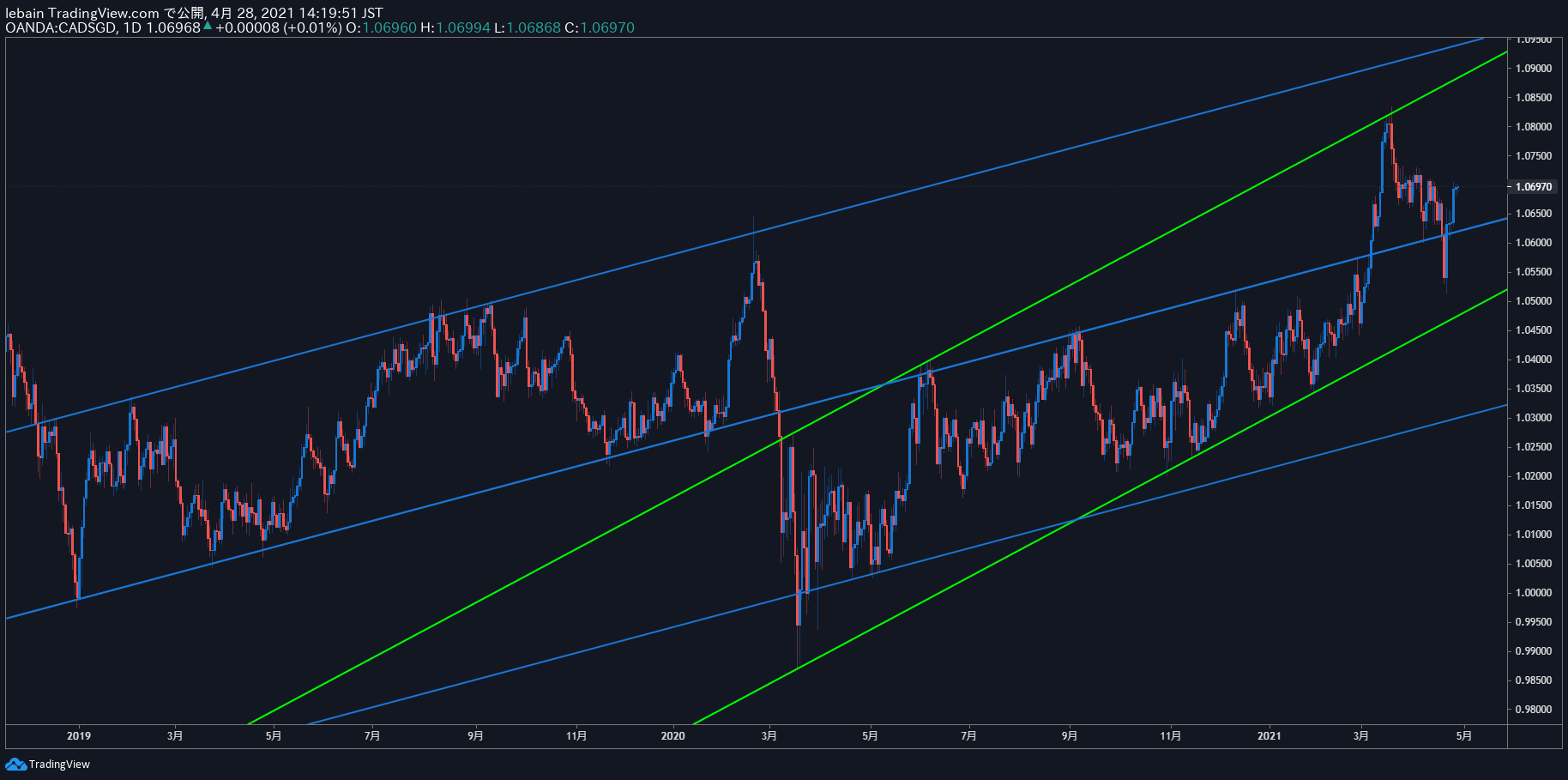Click the TradingView cloud logo icon
The image size is (1568, 780).
15,764
